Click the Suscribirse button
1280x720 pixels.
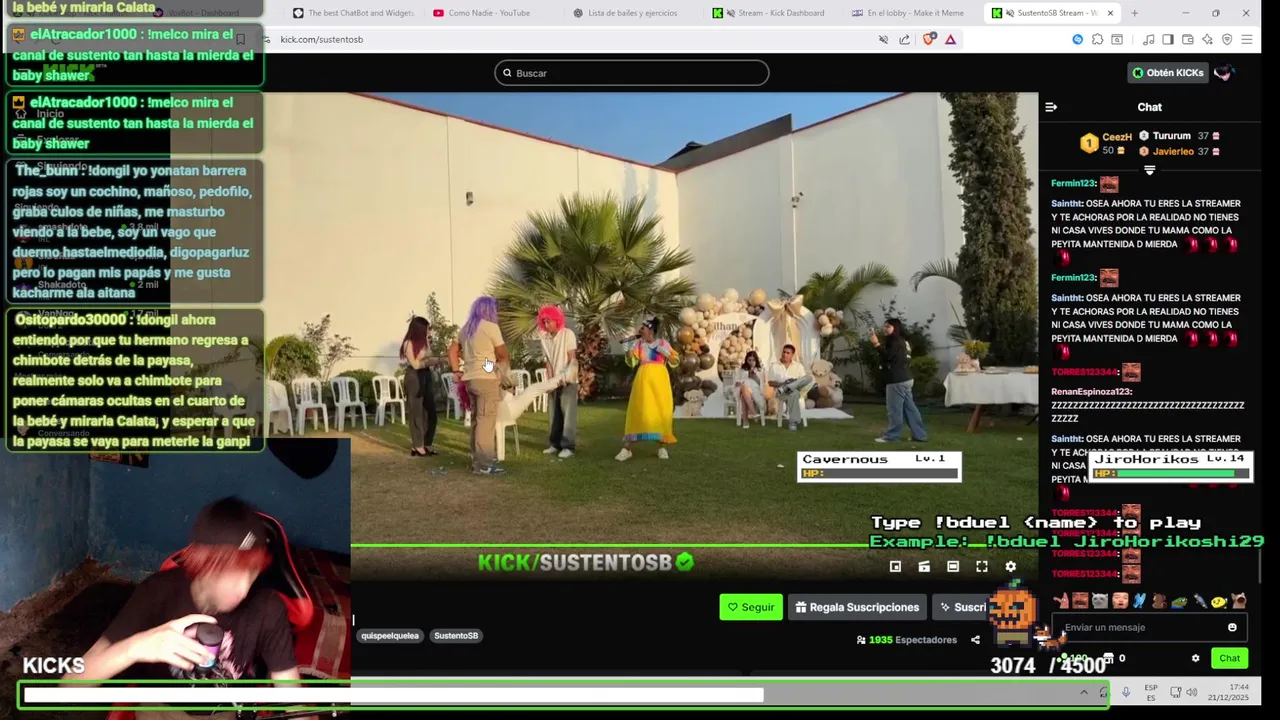(x=962, y=607)
